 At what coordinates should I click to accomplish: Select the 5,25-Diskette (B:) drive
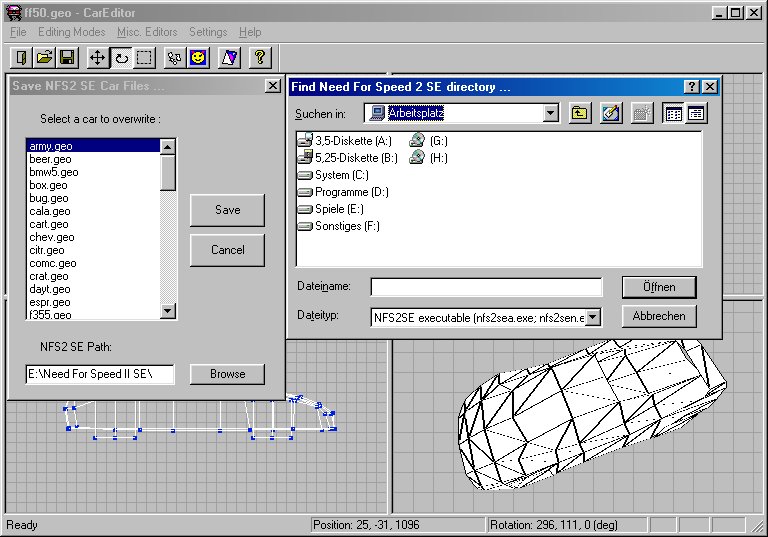(x=348, y=158)
